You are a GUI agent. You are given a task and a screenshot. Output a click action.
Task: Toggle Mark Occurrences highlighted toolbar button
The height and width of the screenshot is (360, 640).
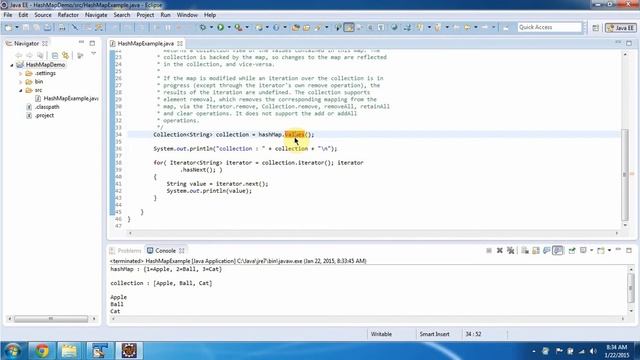[x=349, y=27]
